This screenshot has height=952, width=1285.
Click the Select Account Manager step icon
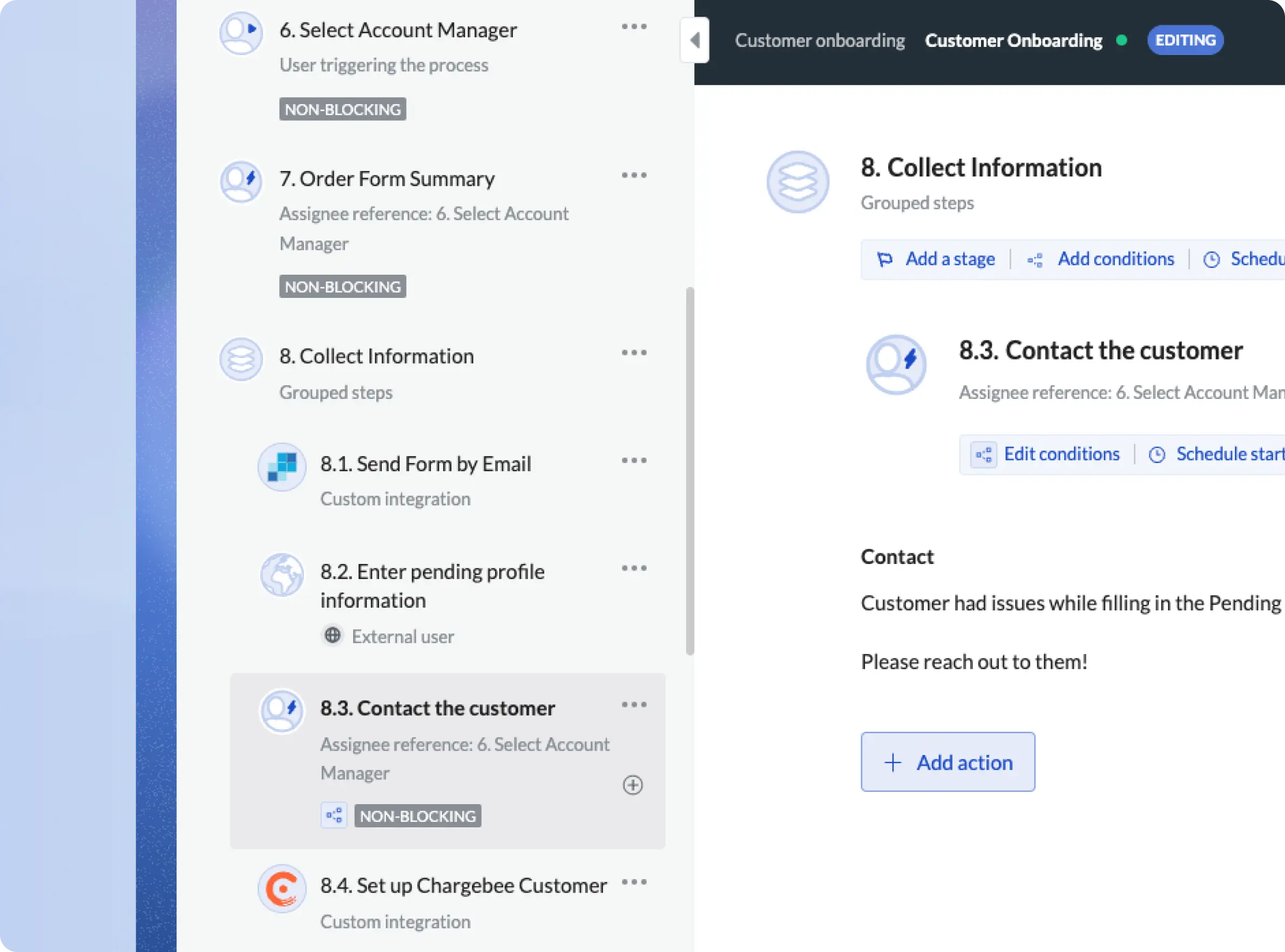coord(241,33)
